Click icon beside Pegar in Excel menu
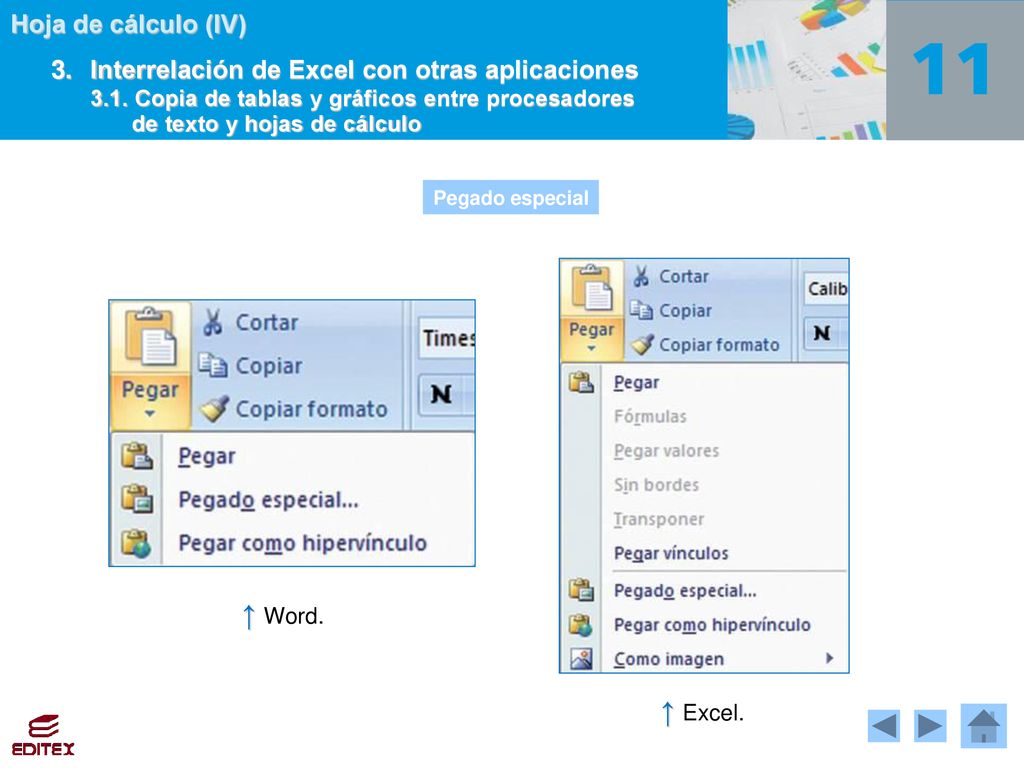 (x=581, y=382)
